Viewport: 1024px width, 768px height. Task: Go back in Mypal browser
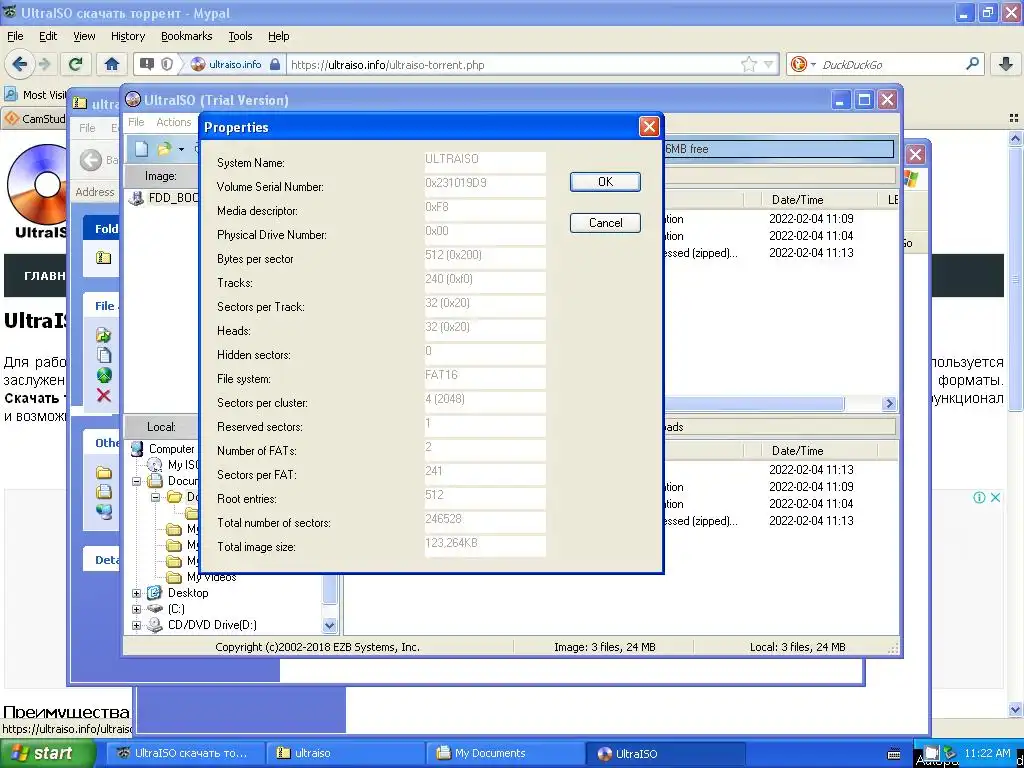[20, 64]
